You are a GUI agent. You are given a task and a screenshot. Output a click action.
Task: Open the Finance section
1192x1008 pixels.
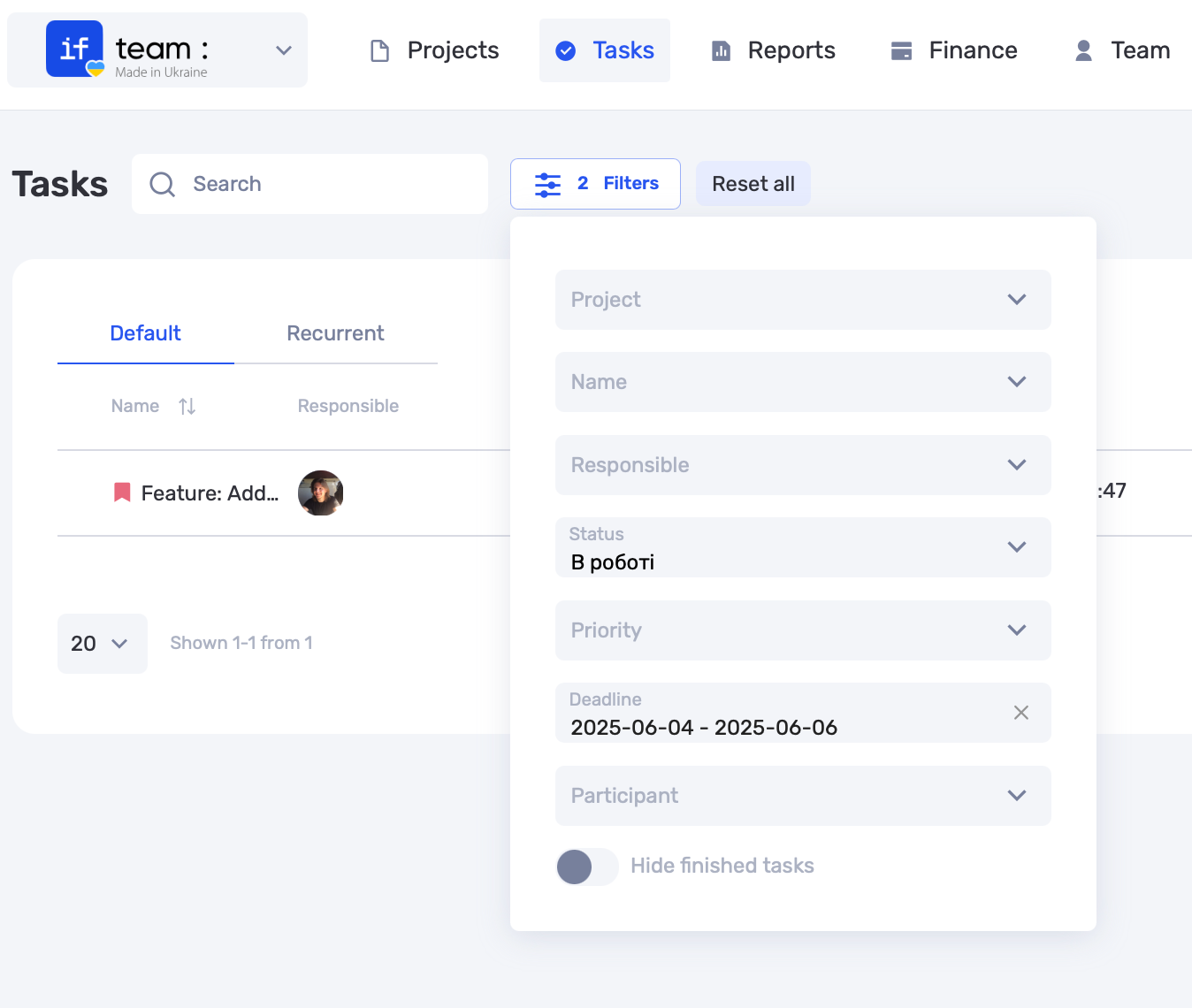954,50
